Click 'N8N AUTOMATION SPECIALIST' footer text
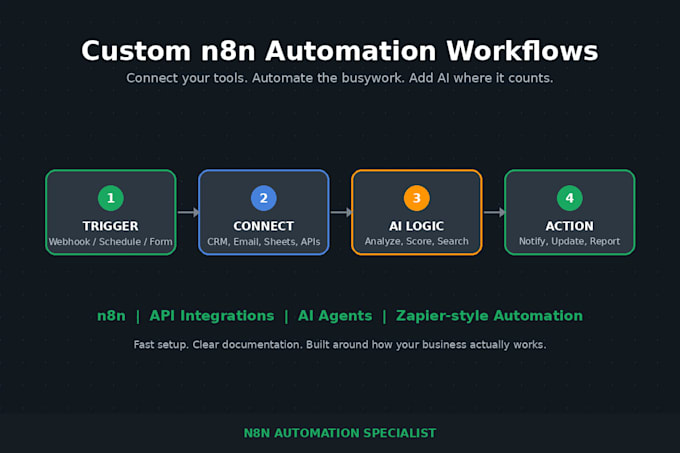This screenshot has height=453, width=680. click(340, 433)
